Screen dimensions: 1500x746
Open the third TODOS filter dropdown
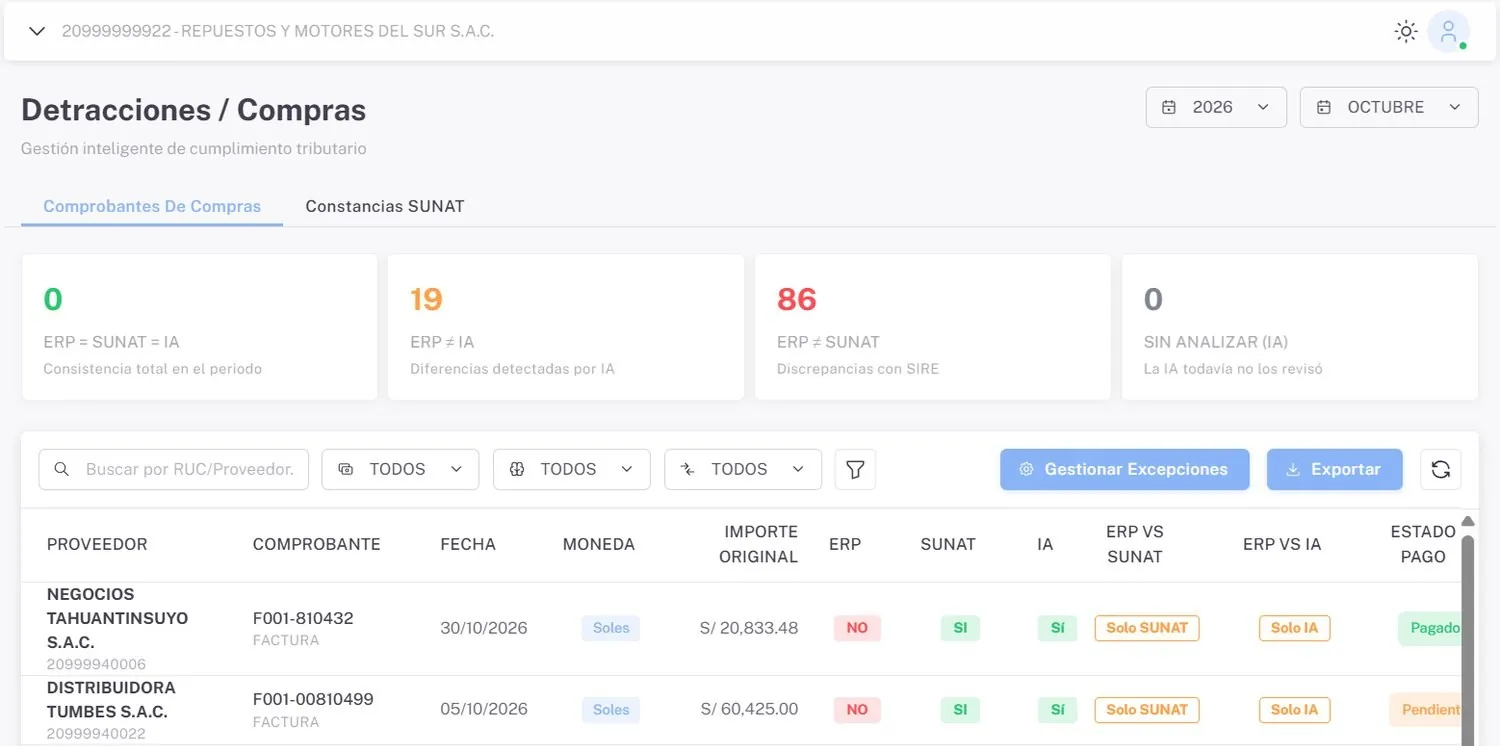743,469
